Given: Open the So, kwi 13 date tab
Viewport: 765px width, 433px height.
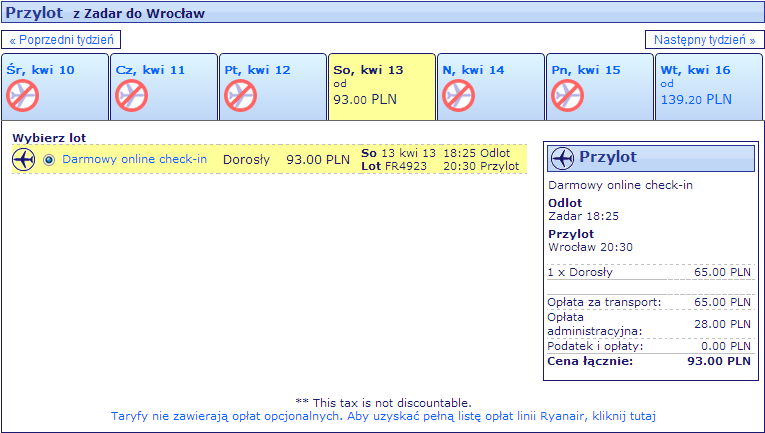Looking at the screenshot, I should (382, 87).
